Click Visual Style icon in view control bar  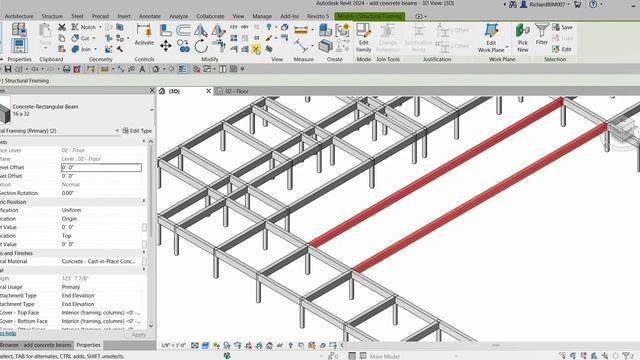point(205,345)
